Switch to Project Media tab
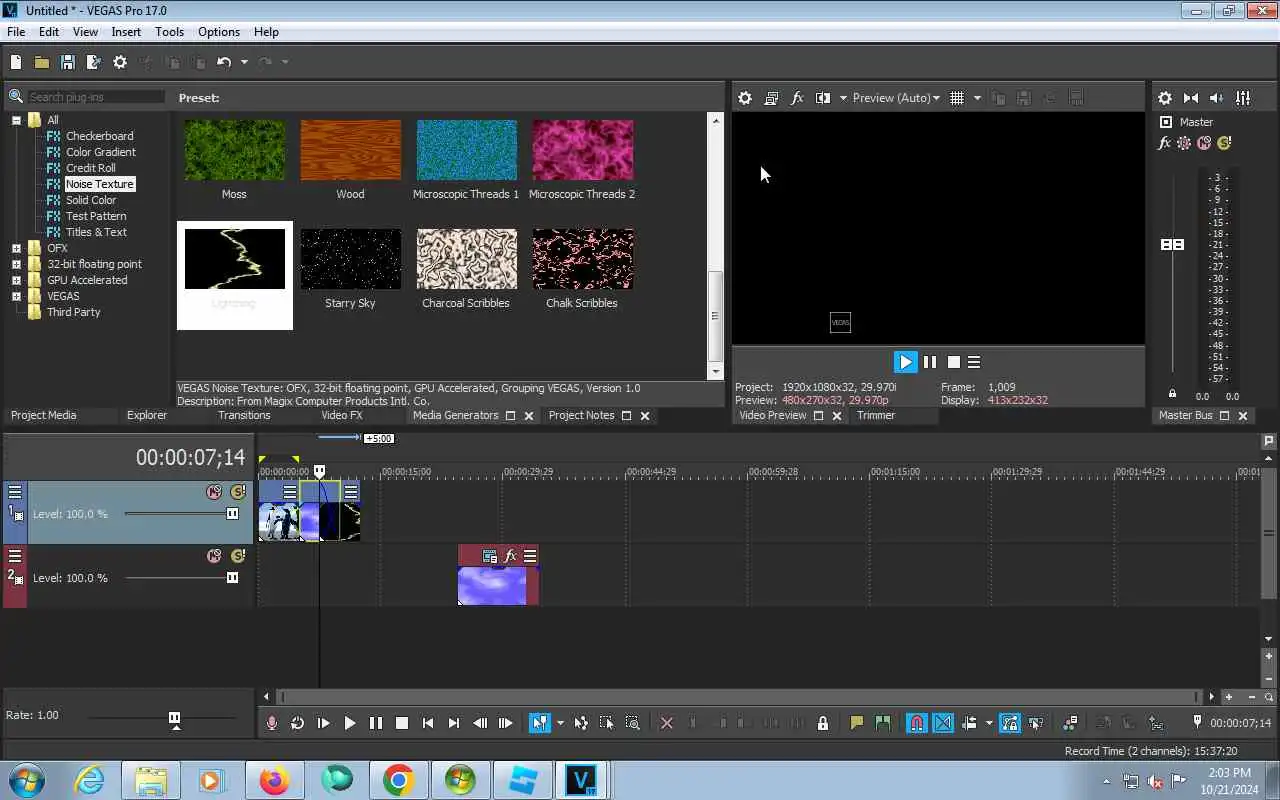This screenshot has width=1280, height=800. coord(44,415)
